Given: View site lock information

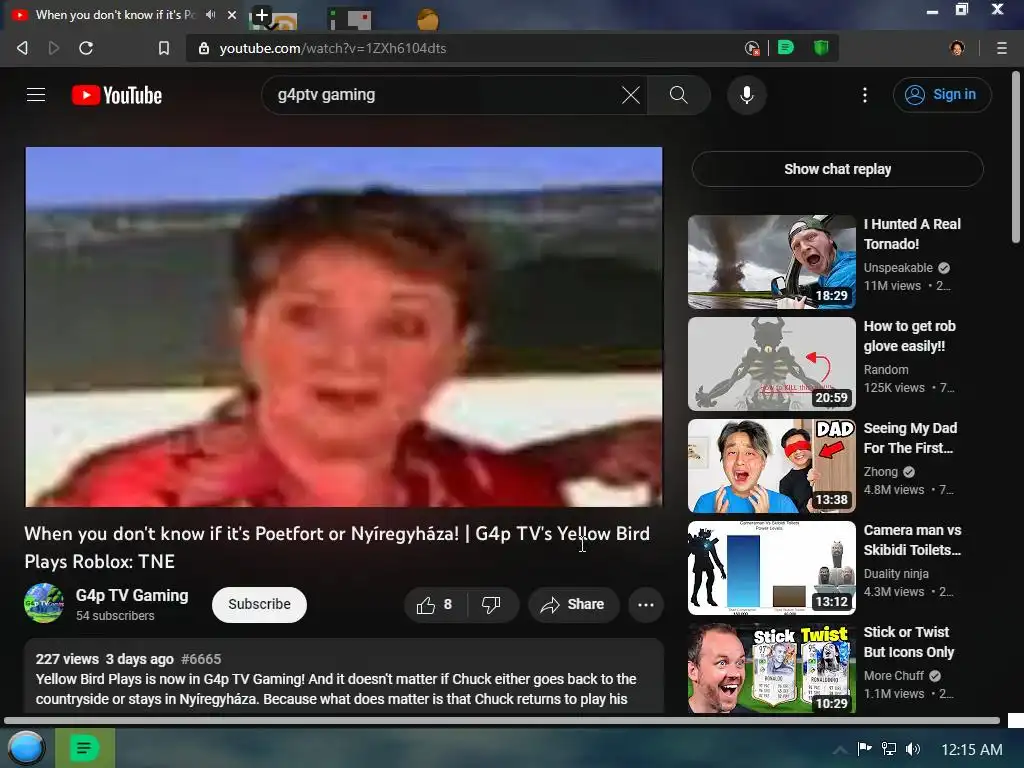Looking at the screenshot, I should click(204, 48).
